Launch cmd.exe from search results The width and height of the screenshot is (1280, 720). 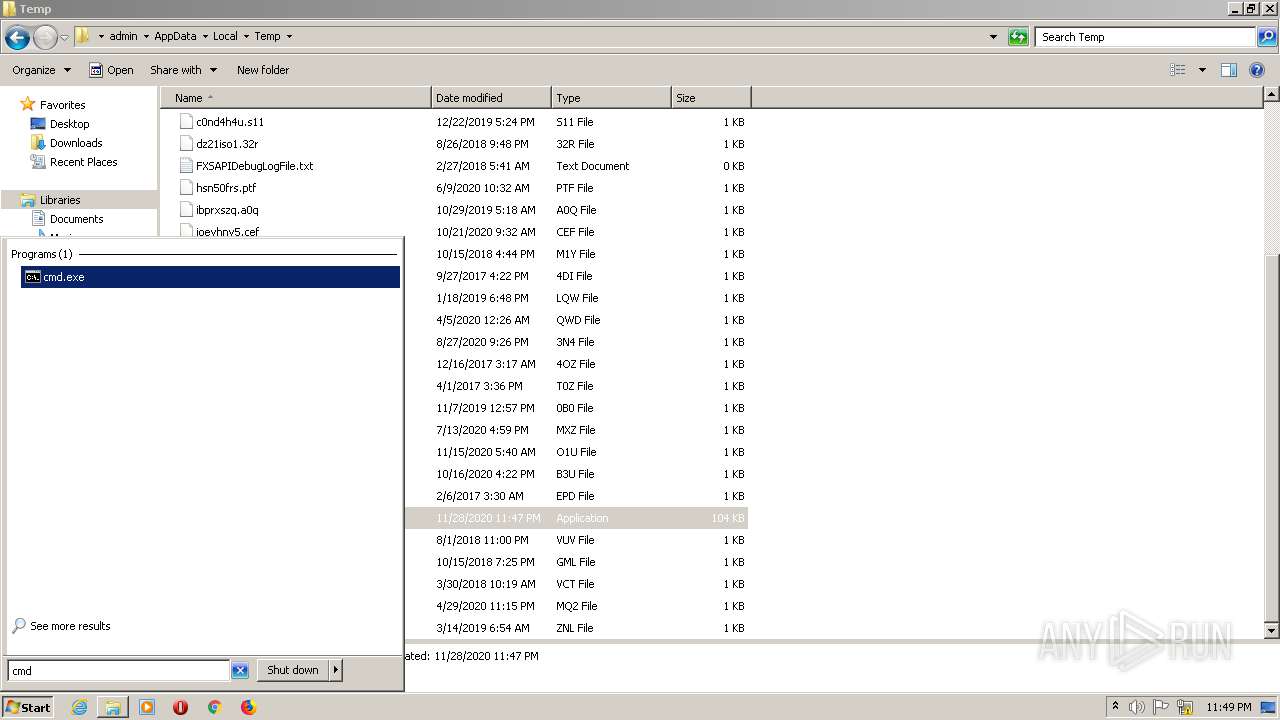[x=210, y=277]
